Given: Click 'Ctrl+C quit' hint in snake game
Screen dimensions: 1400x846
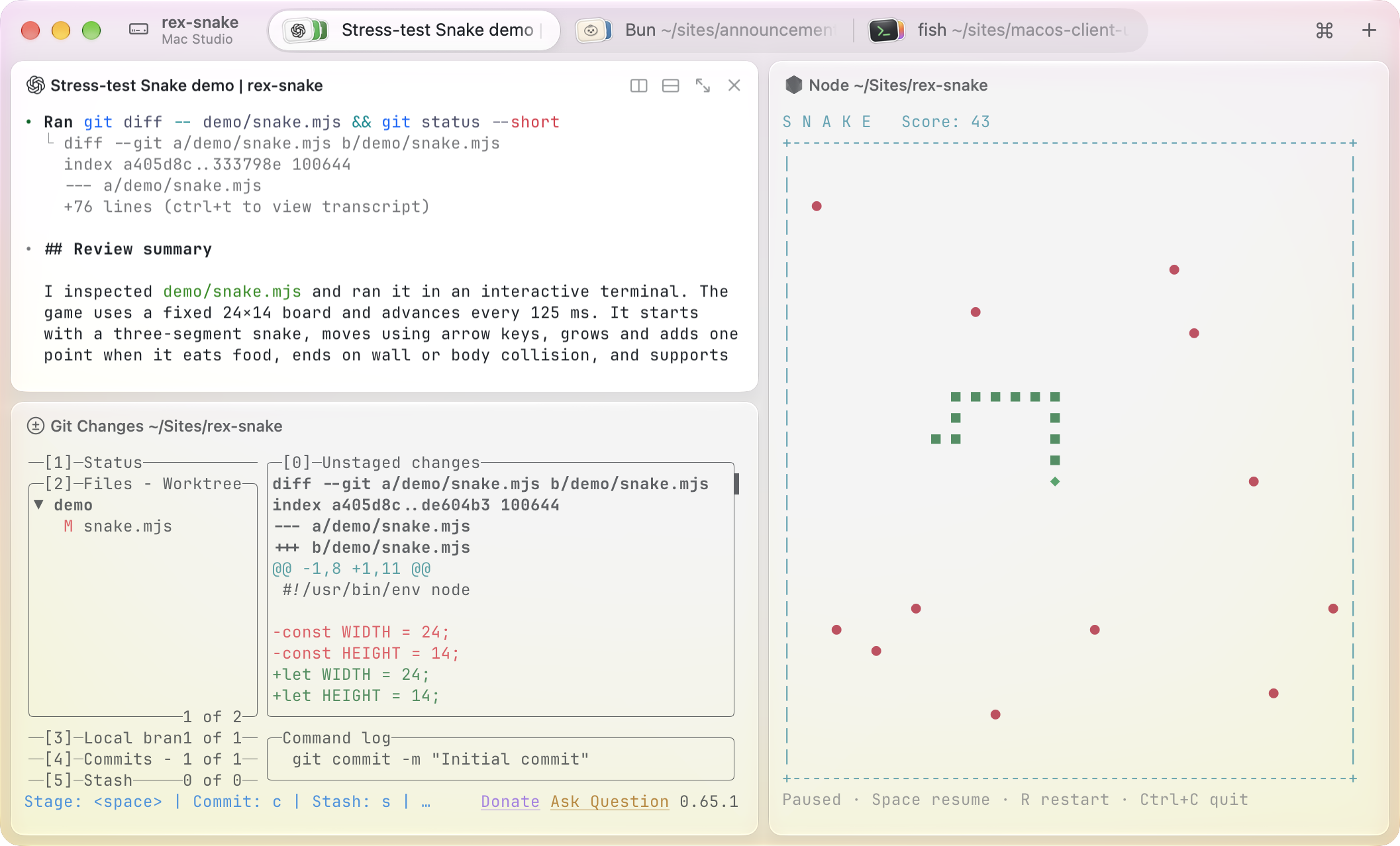Looking at the screenshot, I should coord(1194,800).
